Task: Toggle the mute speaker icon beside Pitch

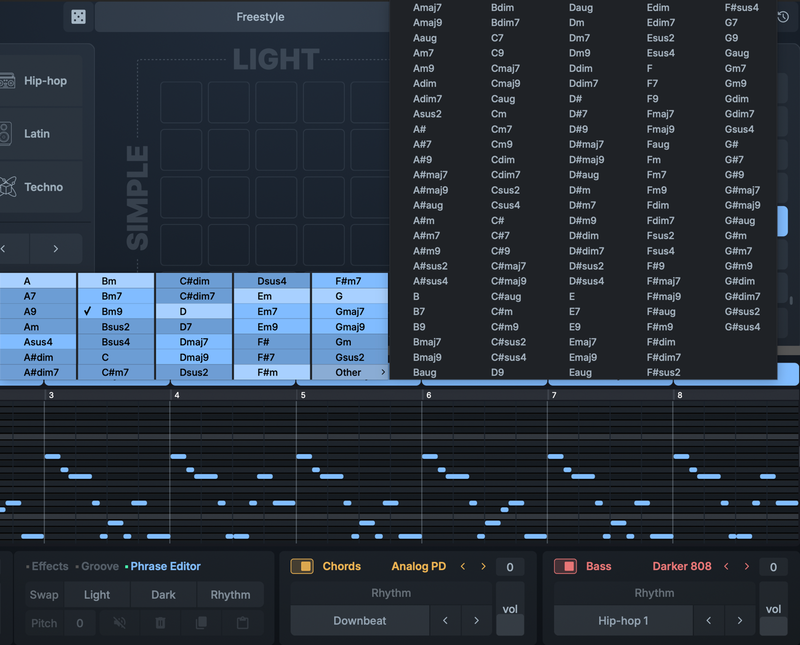Action: [x=119, y=623]
